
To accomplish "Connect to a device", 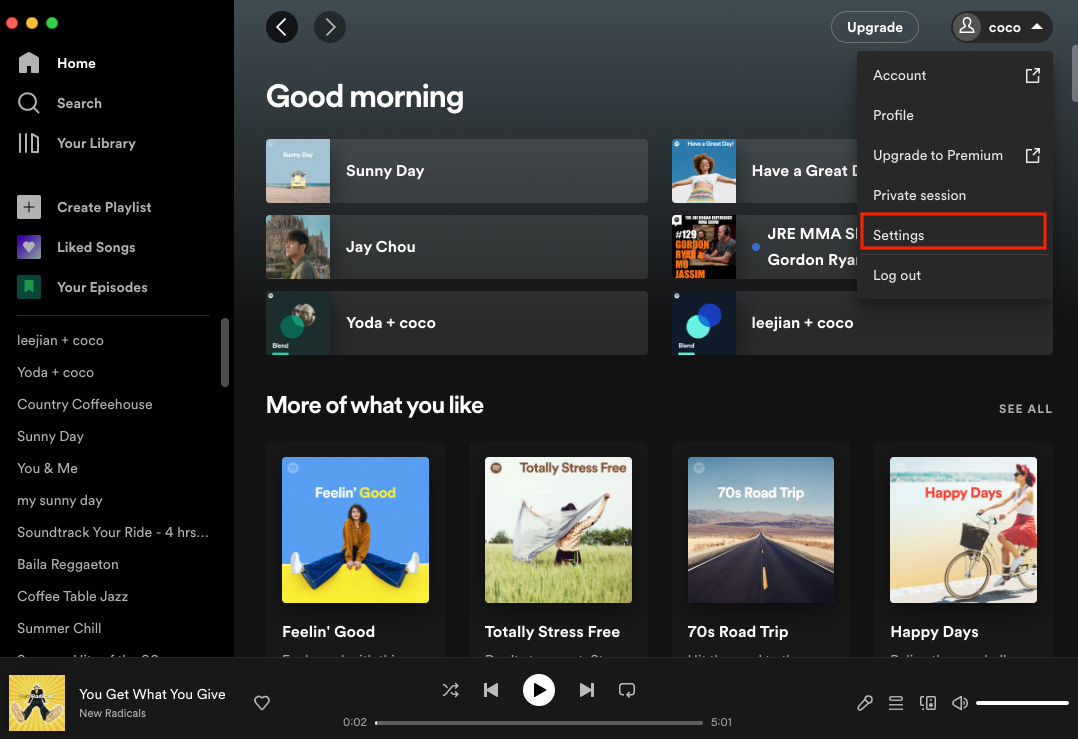I will click(928, 703).
